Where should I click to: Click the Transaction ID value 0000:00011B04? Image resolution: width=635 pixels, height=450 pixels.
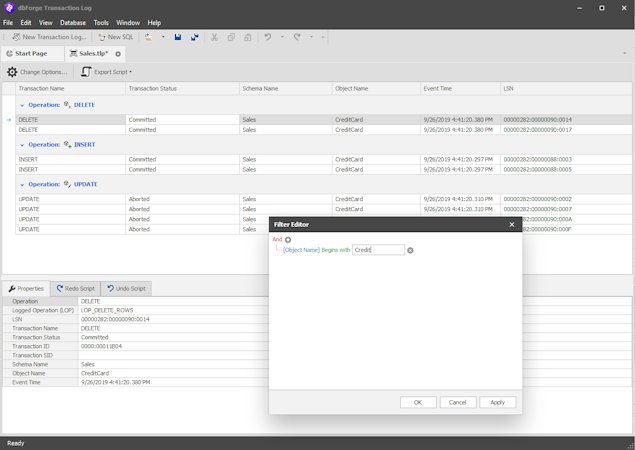(101, 346)
